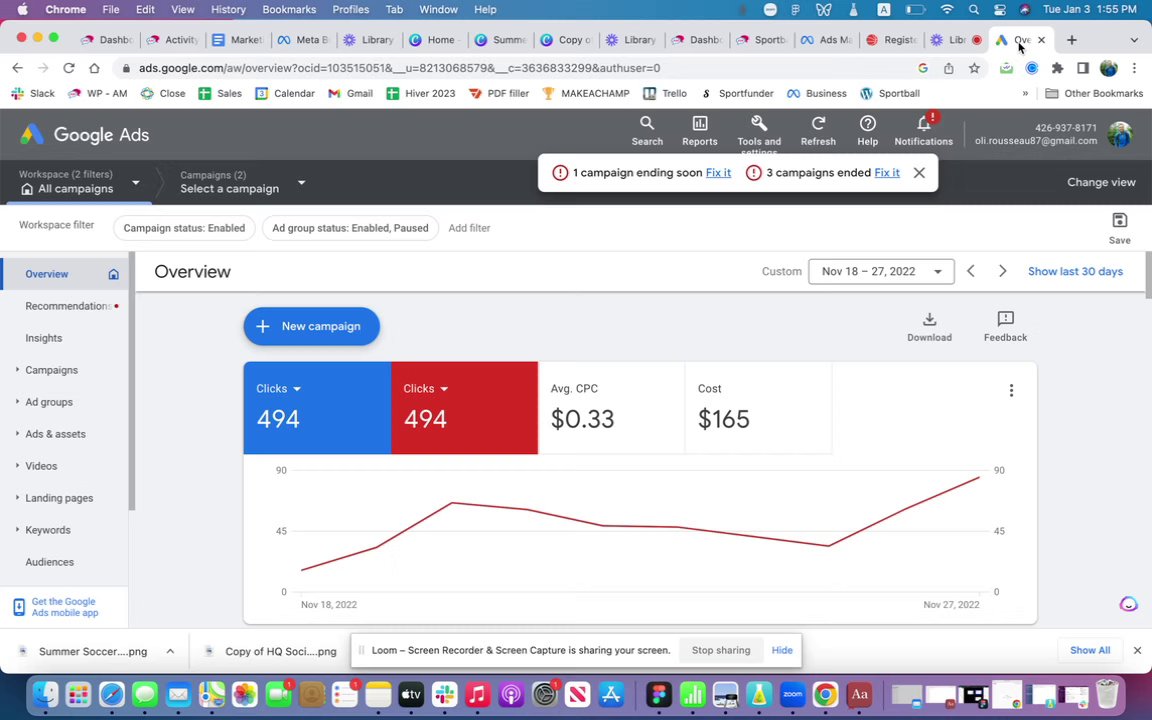Click Chrome's Home button
The width and height of the screenshot is (1152, 720).
point(94,68)
